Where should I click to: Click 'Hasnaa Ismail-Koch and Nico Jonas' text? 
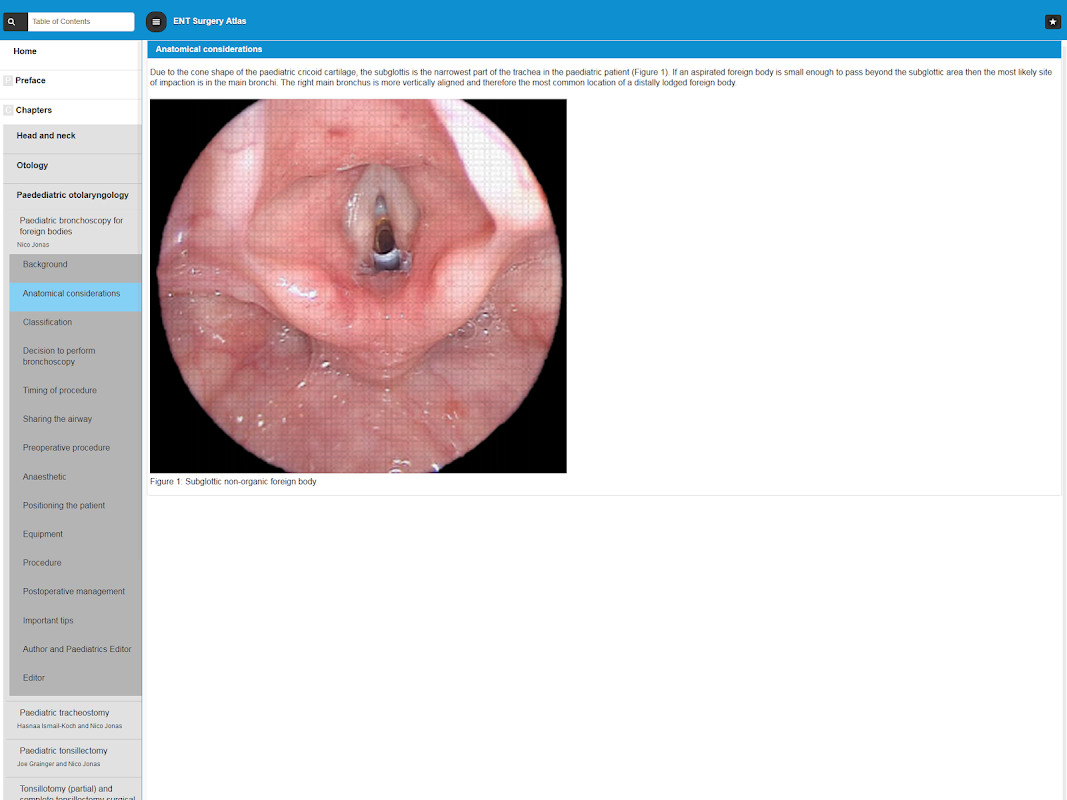coord(69,726)
